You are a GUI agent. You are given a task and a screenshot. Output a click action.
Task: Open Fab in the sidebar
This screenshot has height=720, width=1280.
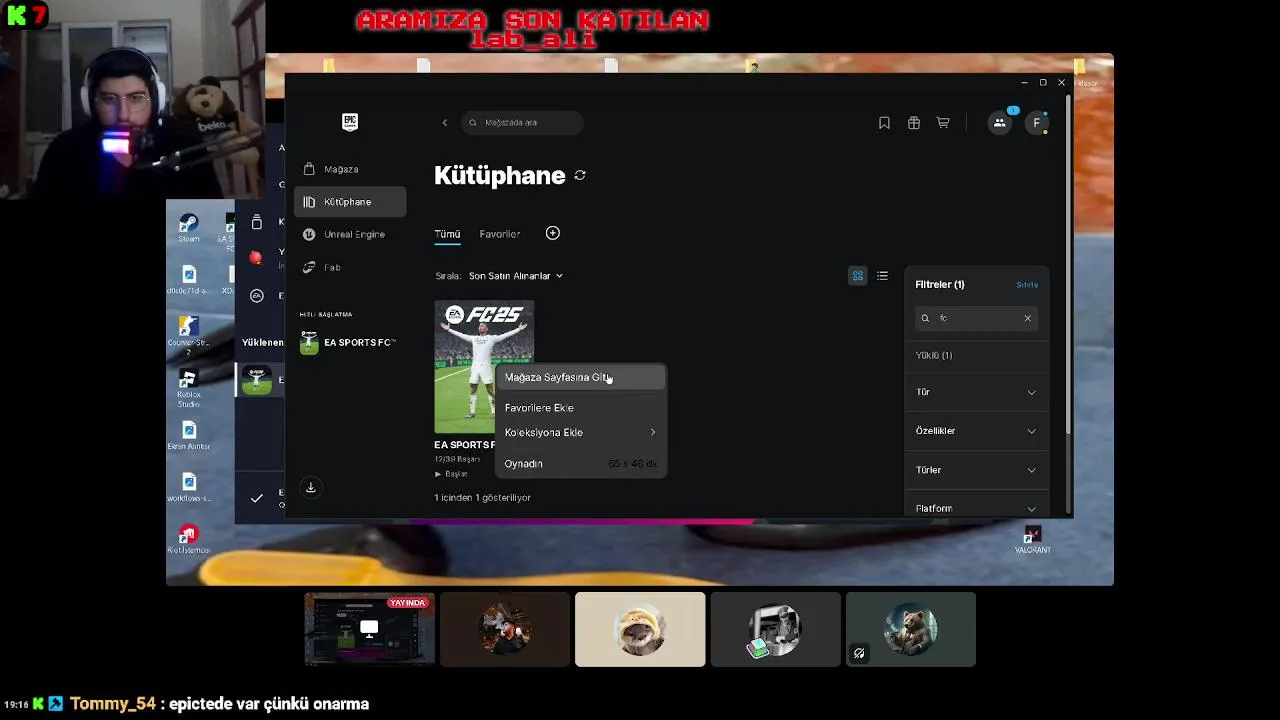tap(350, 267)
